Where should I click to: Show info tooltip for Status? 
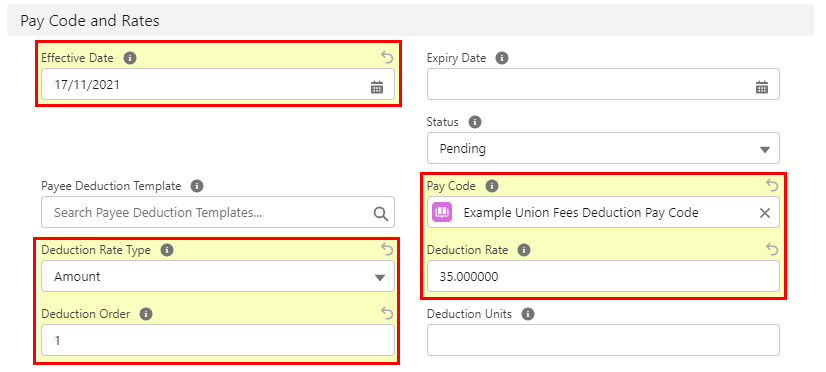(475, 122)
